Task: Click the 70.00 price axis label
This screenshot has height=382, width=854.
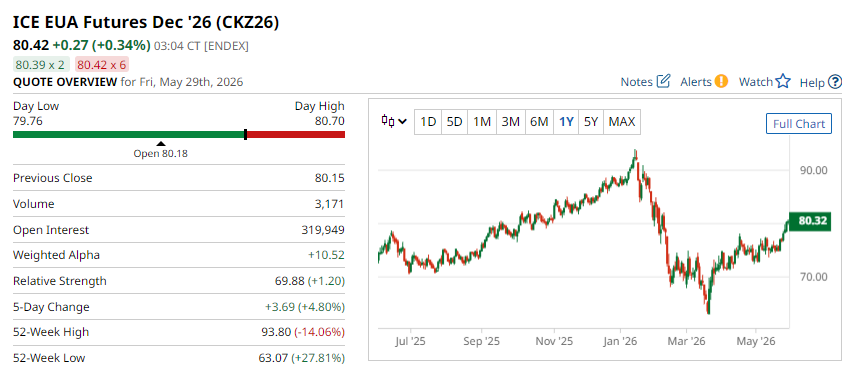Action: click(814, 277)
